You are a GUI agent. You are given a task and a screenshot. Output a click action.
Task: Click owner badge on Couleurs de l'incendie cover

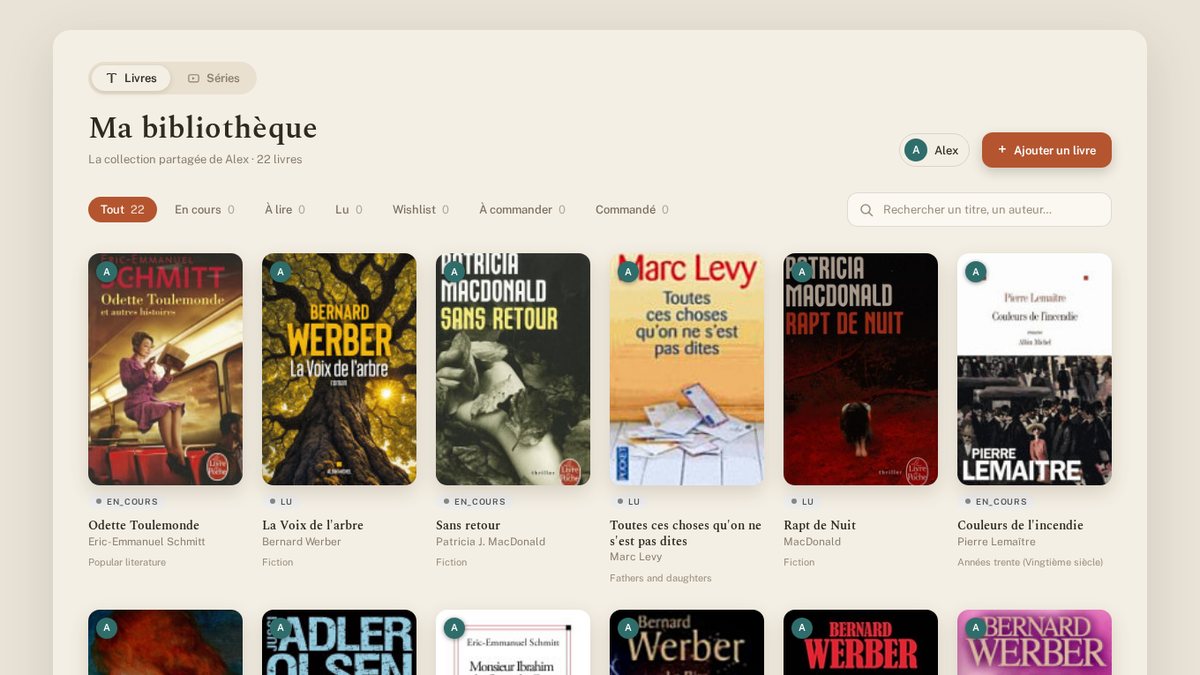[976, 272]
